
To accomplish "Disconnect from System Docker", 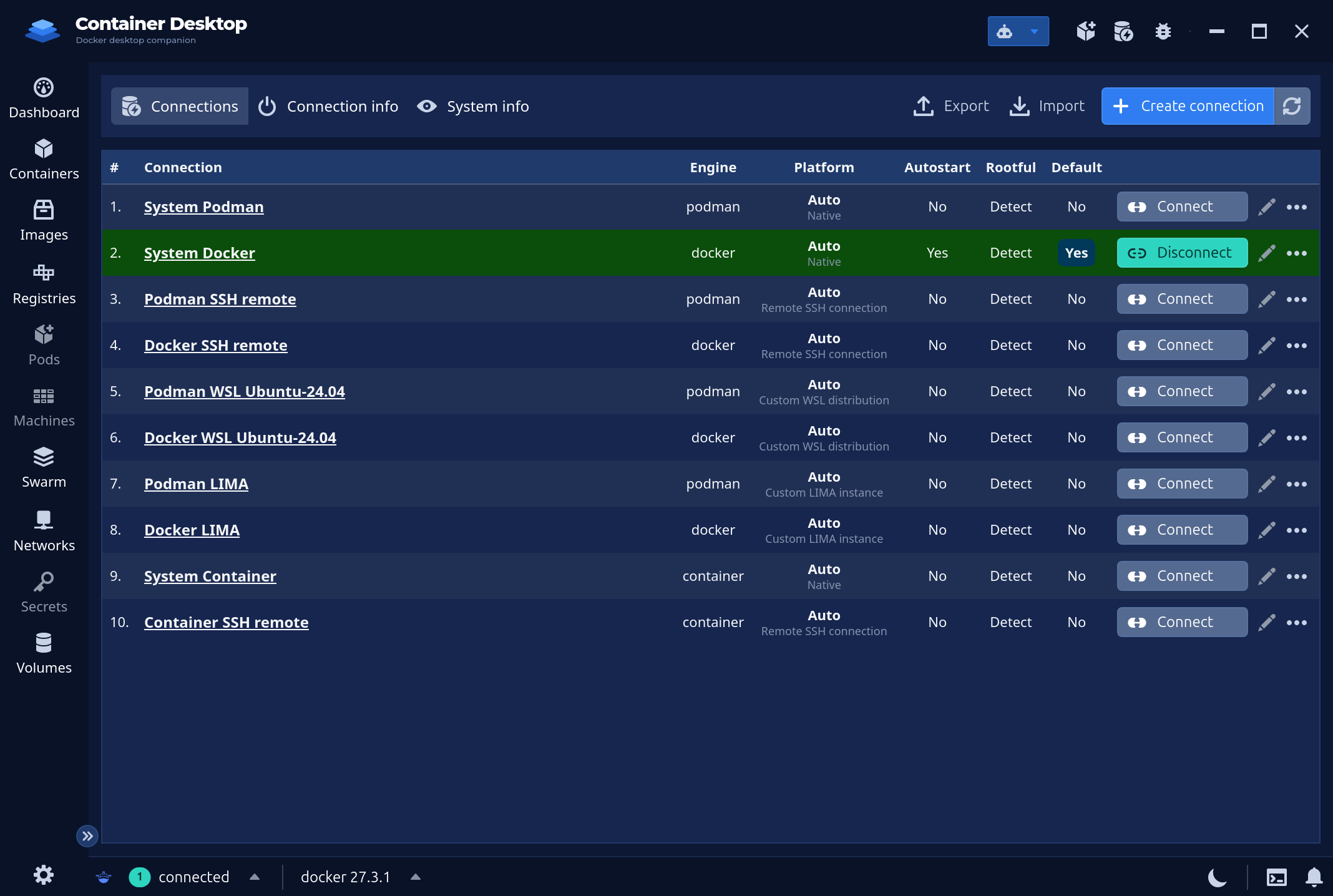I will tap(1182, 253).
